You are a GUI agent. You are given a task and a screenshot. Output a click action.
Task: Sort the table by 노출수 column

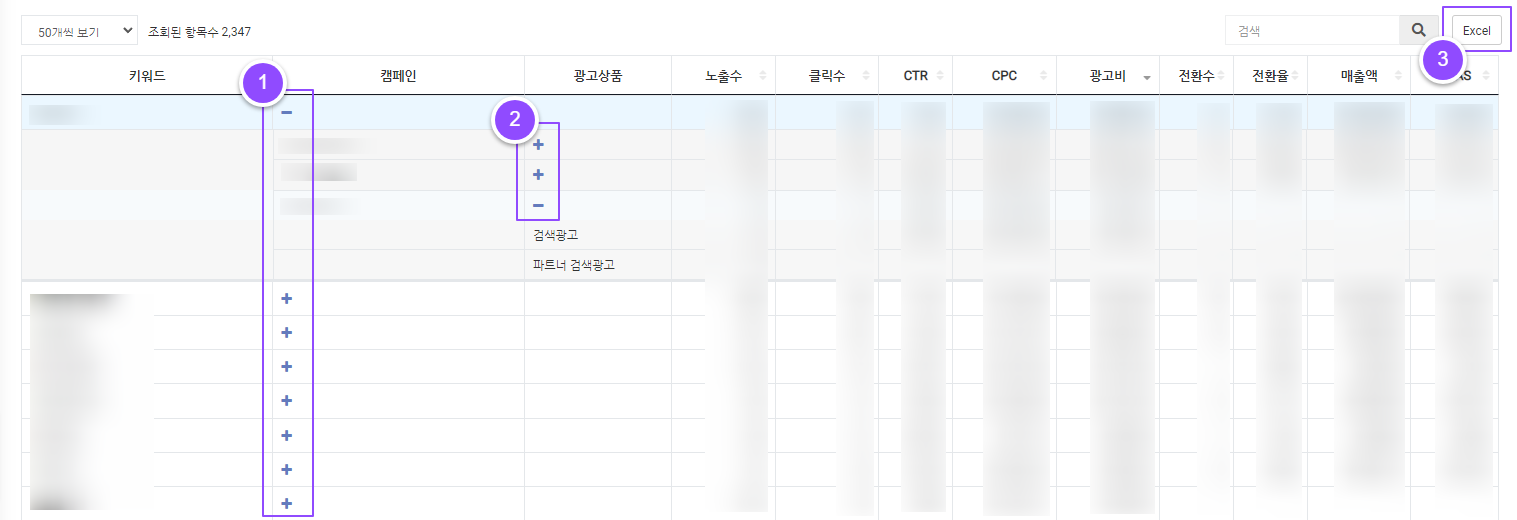tap(723, 76)
